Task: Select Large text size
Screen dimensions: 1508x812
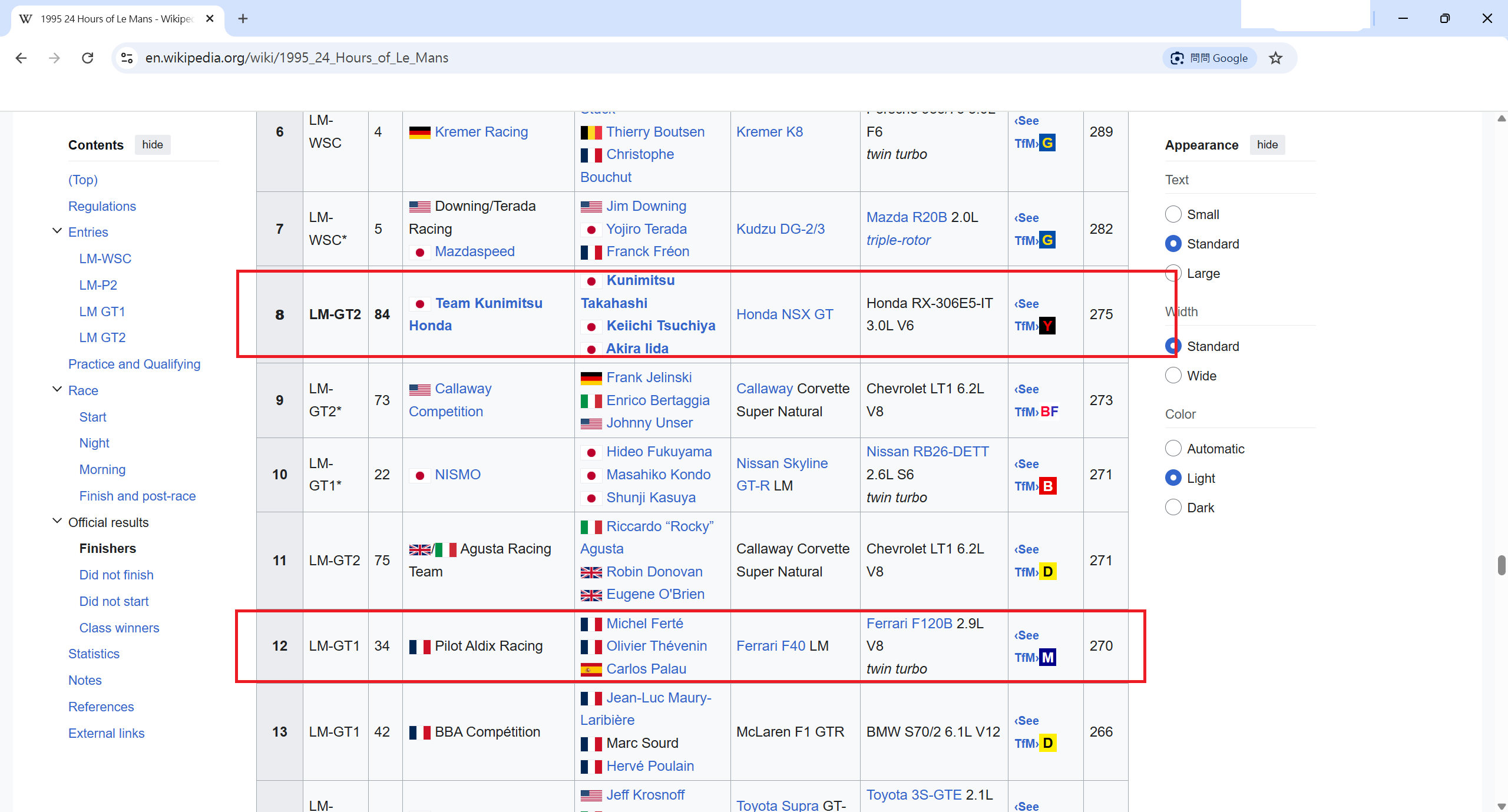Action: [1173, 273]
